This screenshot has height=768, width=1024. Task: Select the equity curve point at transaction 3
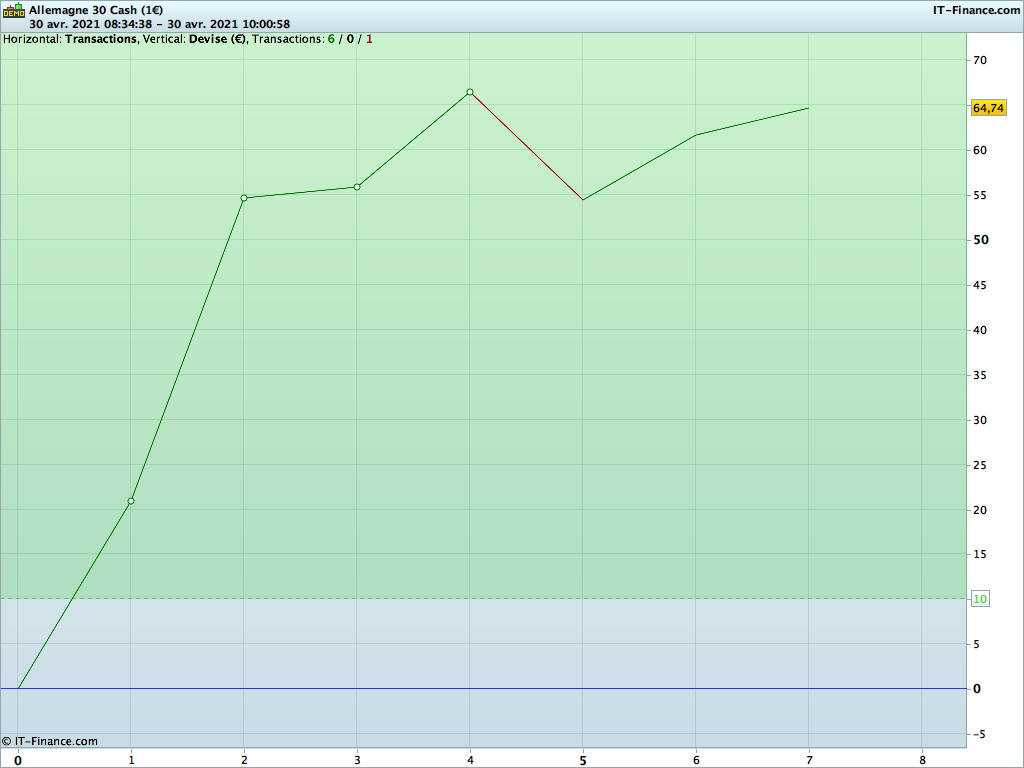(357, 187)
